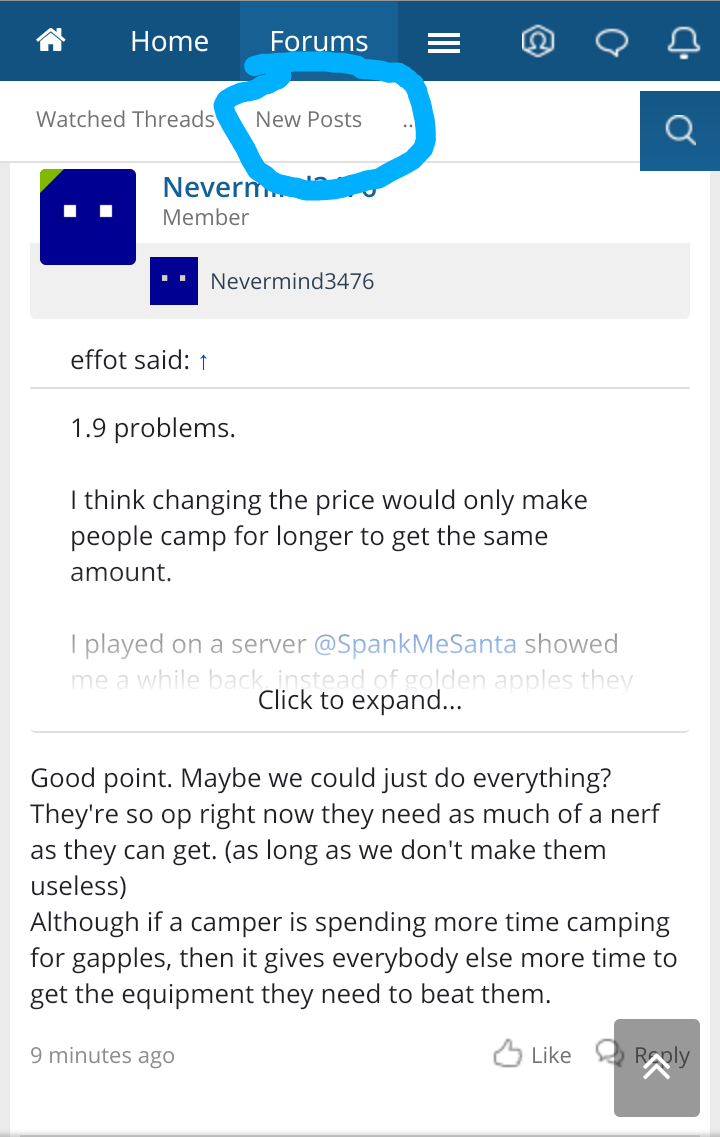
Task: Tap the house icon in the navbar
Action: click(x=51, y=41)
